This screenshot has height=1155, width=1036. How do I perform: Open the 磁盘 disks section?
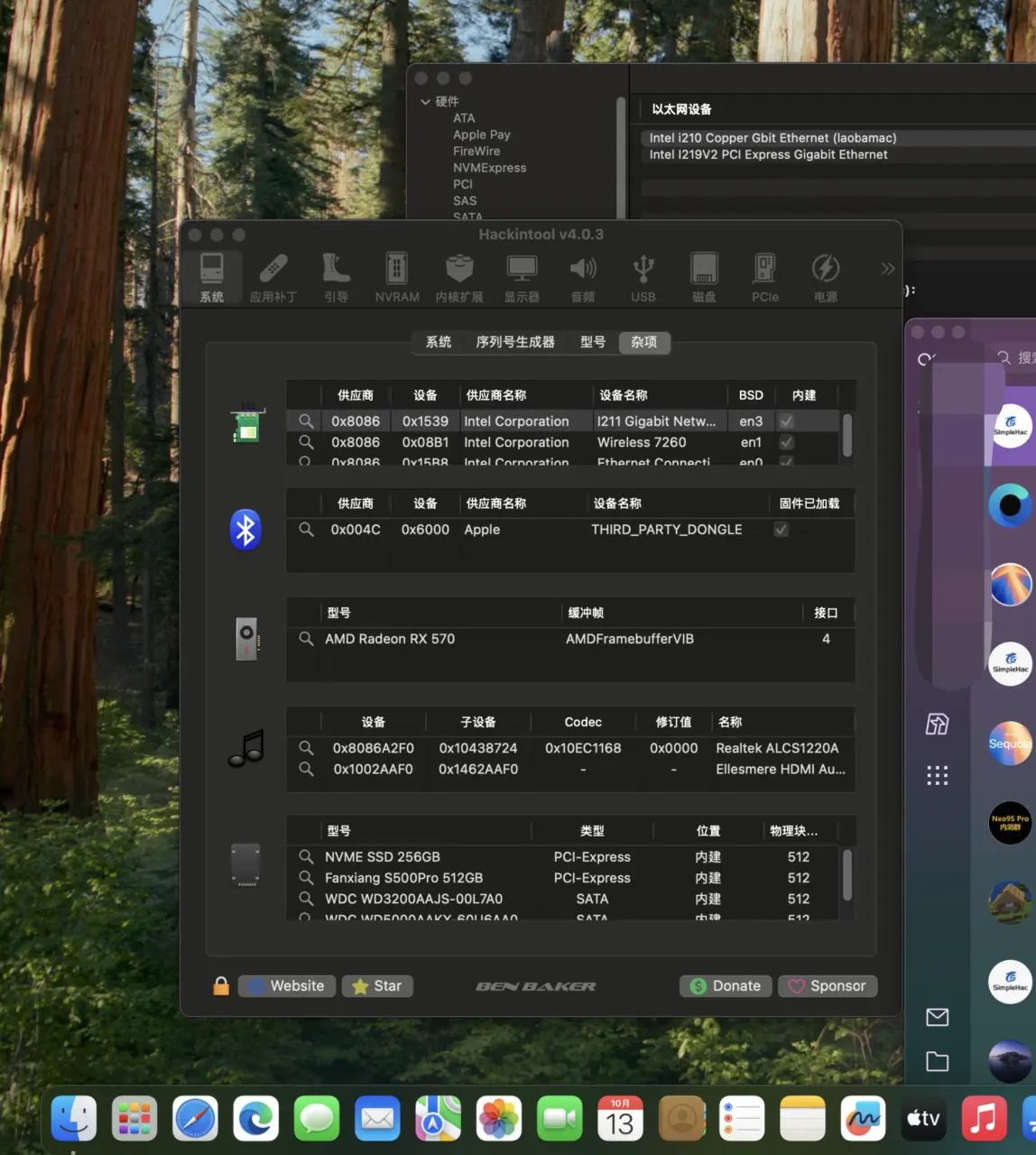tap(704, 277)
